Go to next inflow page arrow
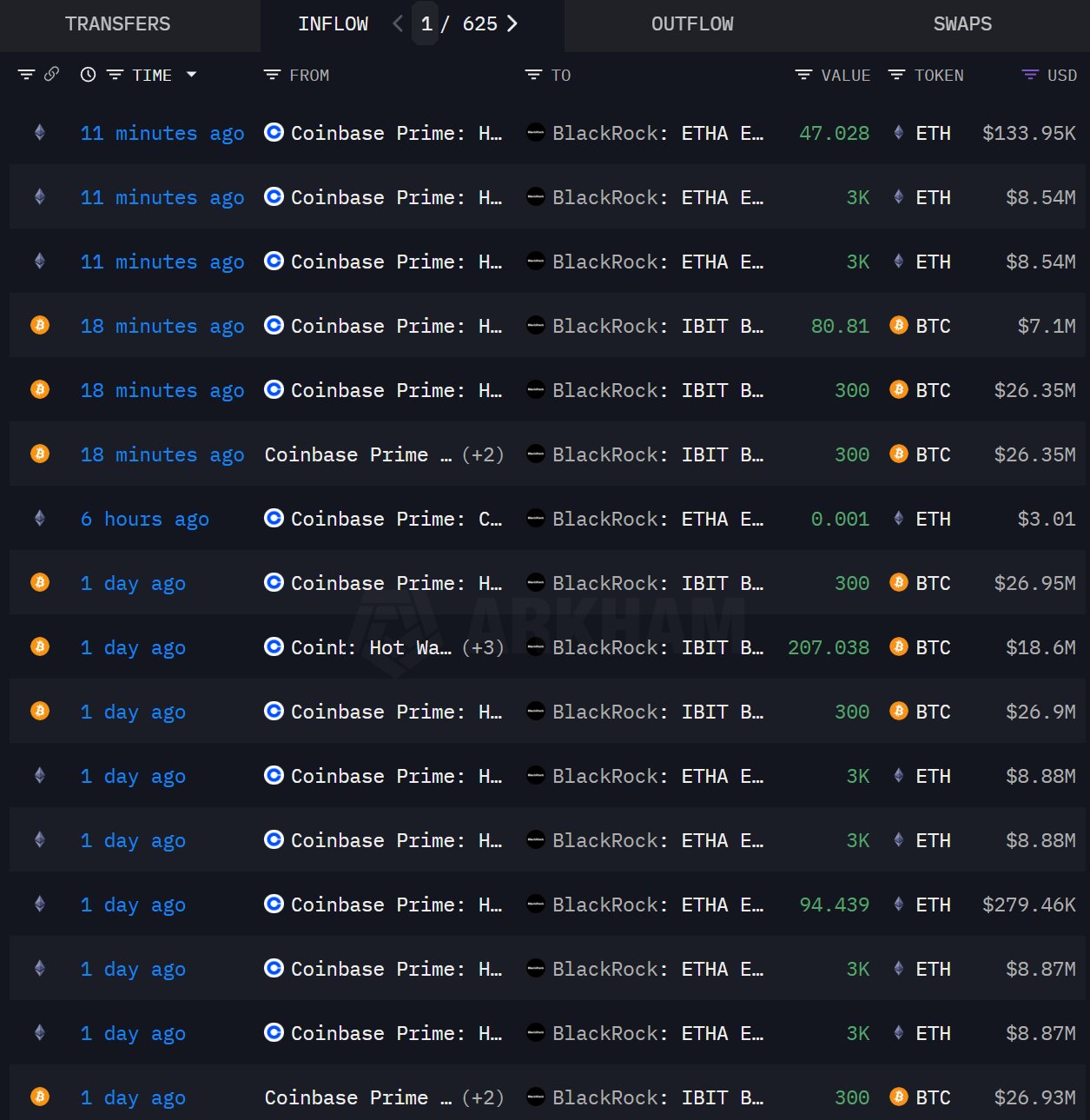 coord(512,23)
